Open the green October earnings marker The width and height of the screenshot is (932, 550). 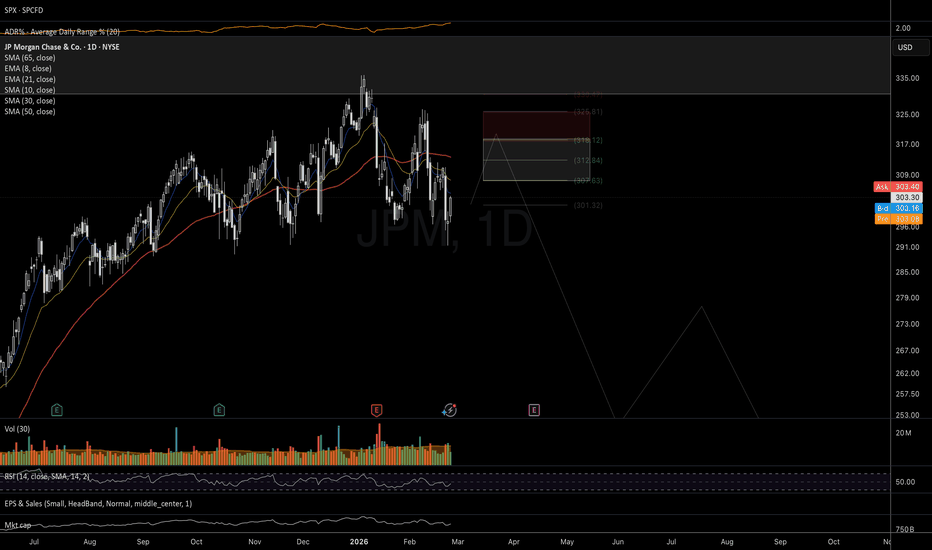219,410
